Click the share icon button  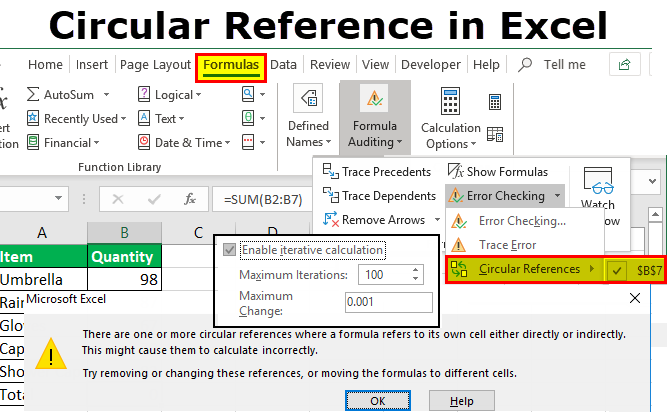pos(624,64)
